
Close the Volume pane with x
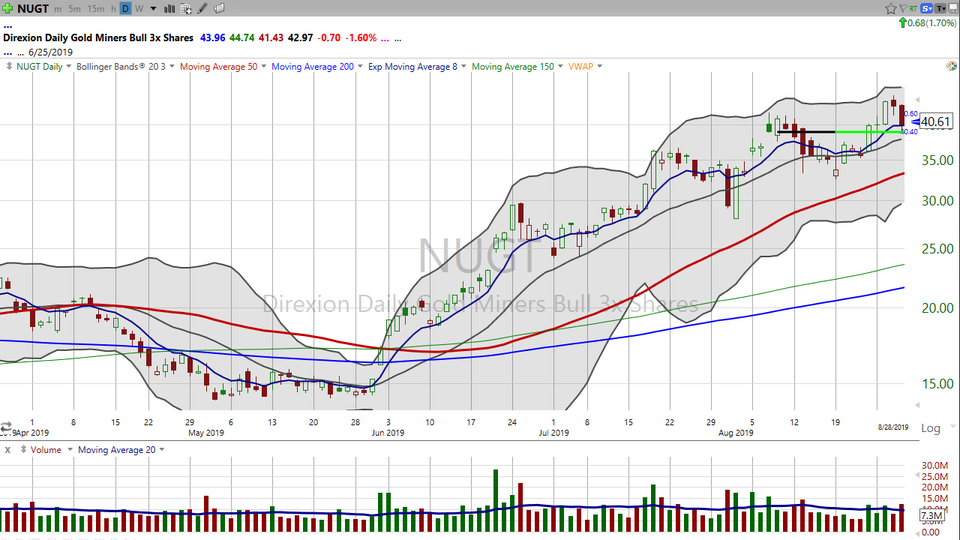(x=9, y=450)
